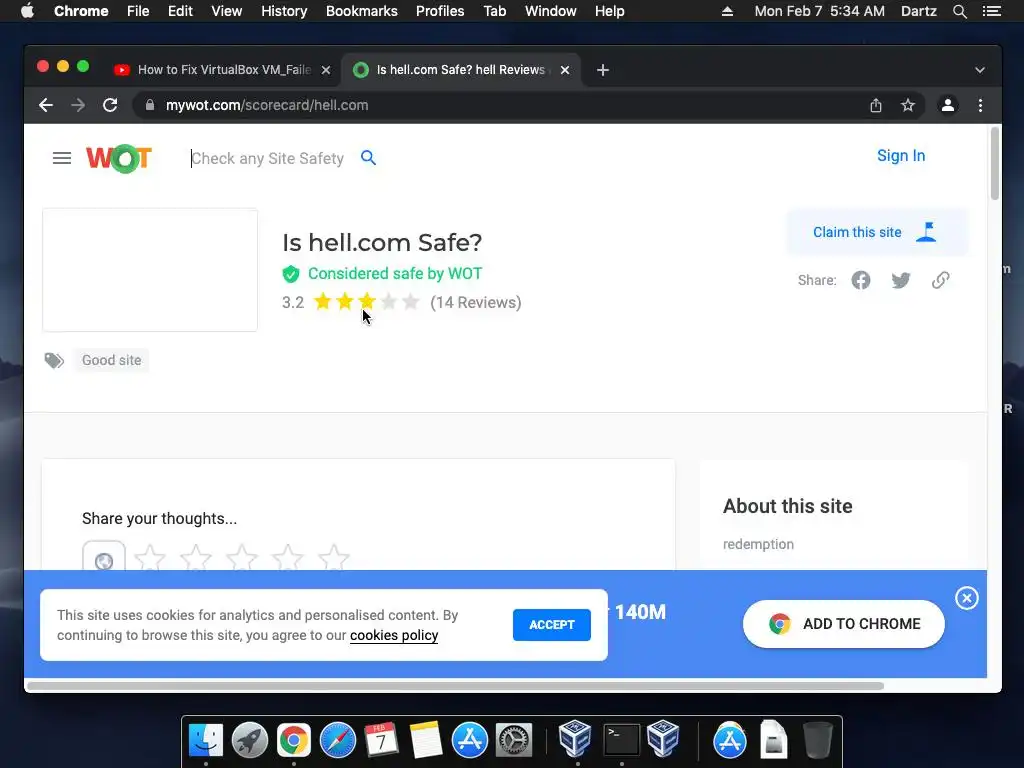Open the WOT hamburger menu
This screenshot has width=1024, height=768.
pos(61,158)
